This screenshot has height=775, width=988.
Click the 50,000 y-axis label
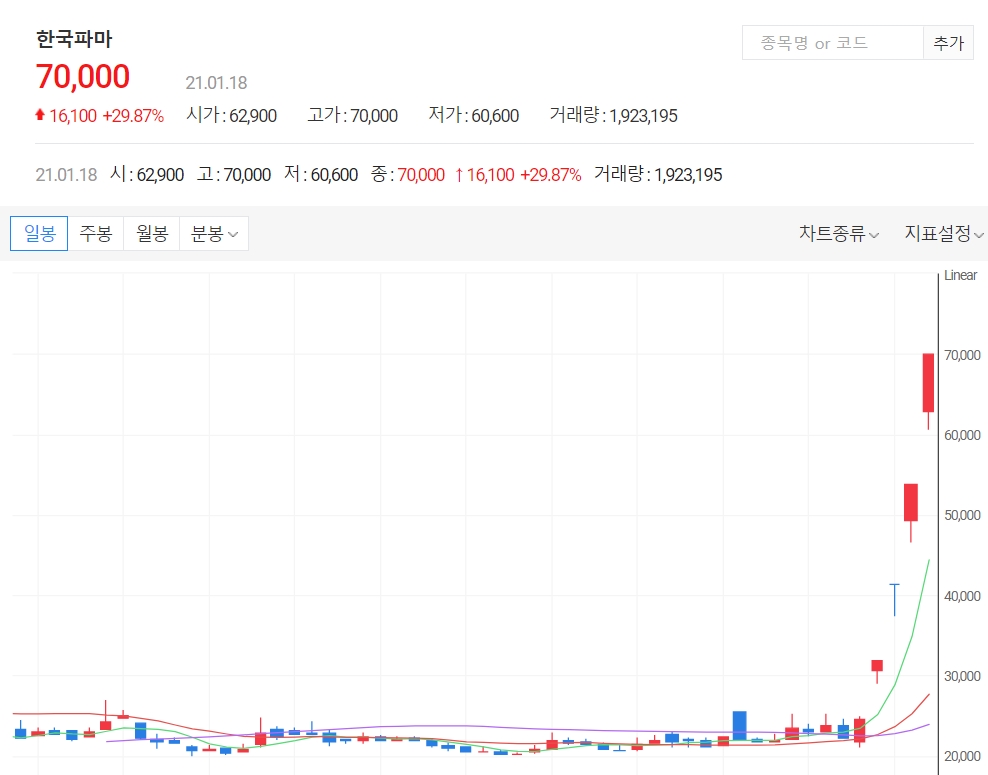(962, 515)
